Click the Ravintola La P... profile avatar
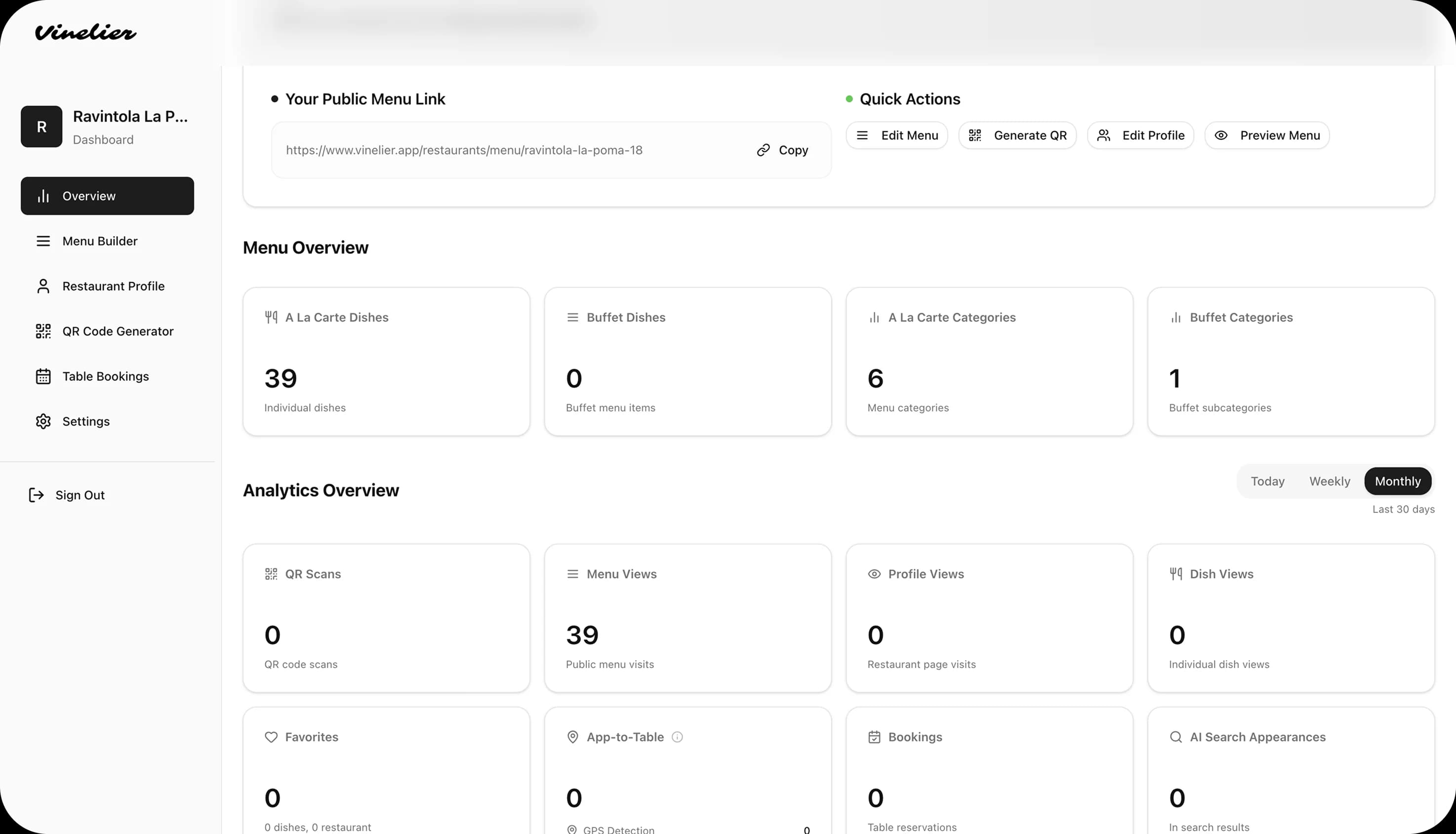The width and height of the screenshot is (1456, 834). 41,126
